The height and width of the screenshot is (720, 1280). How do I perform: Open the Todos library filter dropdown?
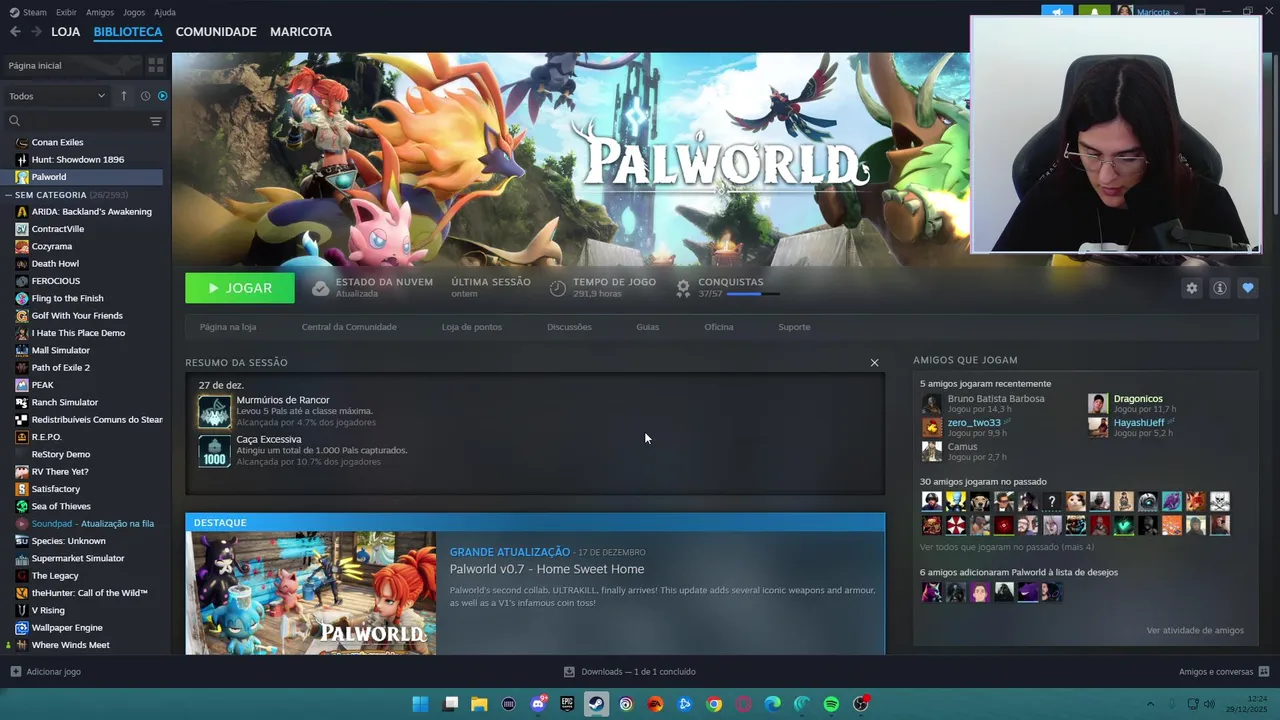[x=57, y=96]
